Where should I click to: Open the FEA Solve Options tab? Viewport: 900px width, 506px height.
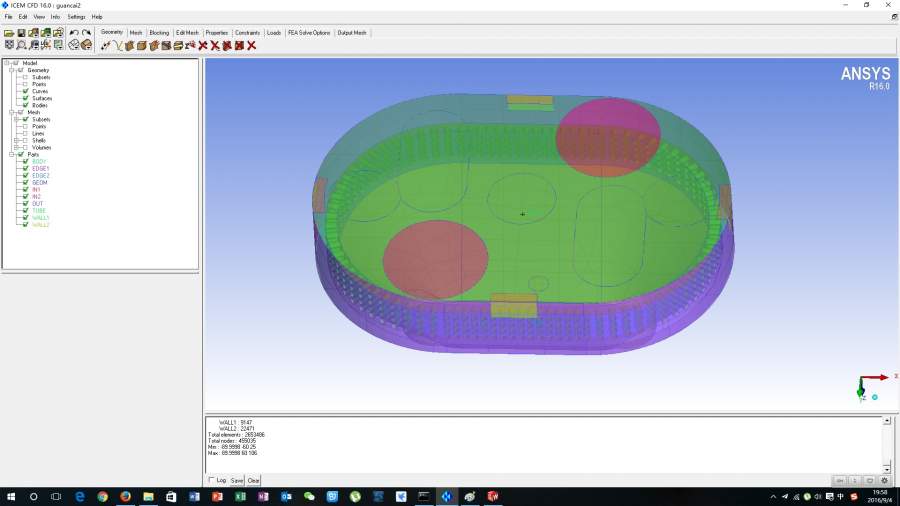pos(309,33)
